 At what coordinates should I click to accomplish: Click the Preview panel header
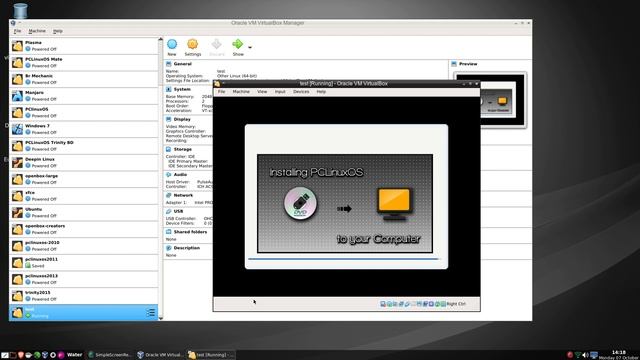468,64
